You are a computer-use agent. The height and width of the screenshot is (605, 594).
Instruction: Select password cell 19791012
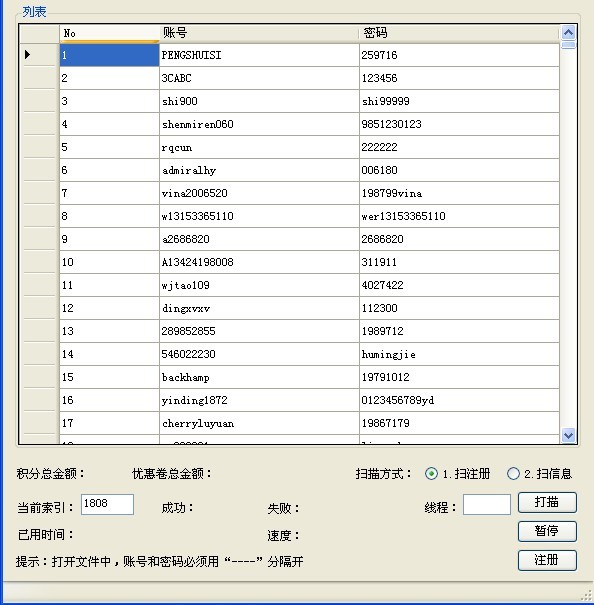(x=459, y=377)
